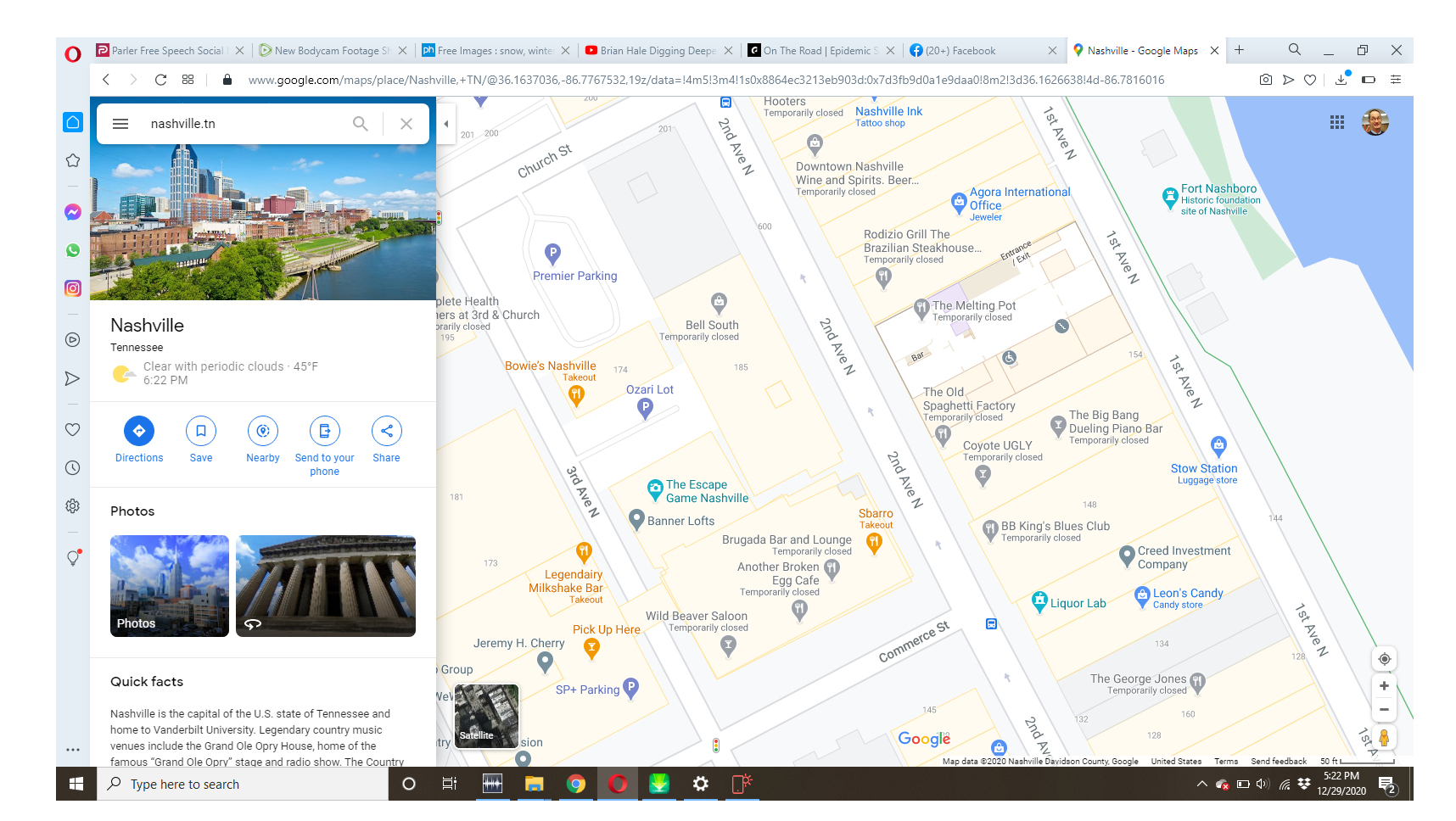The width and height of the screenshot is (1456, 821).
Task: Click Send feedback link on map
Action: point(1278,762)
